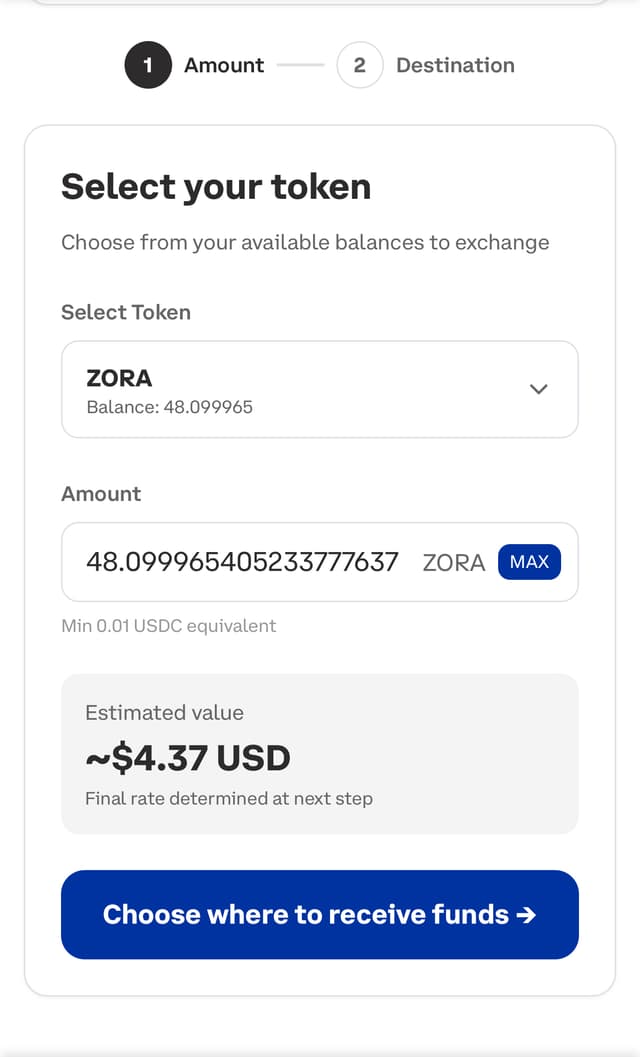
Task: Click the Estimated value summary panel
Action: pyautogui.click(x=320, y=753)
